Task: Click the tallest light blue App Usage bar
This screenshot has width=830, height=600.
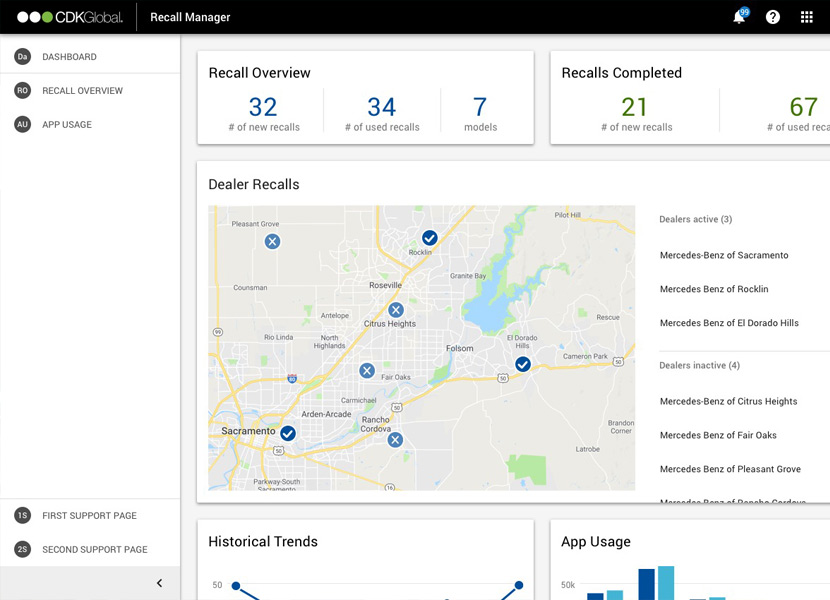Action: tap(666, 583)
